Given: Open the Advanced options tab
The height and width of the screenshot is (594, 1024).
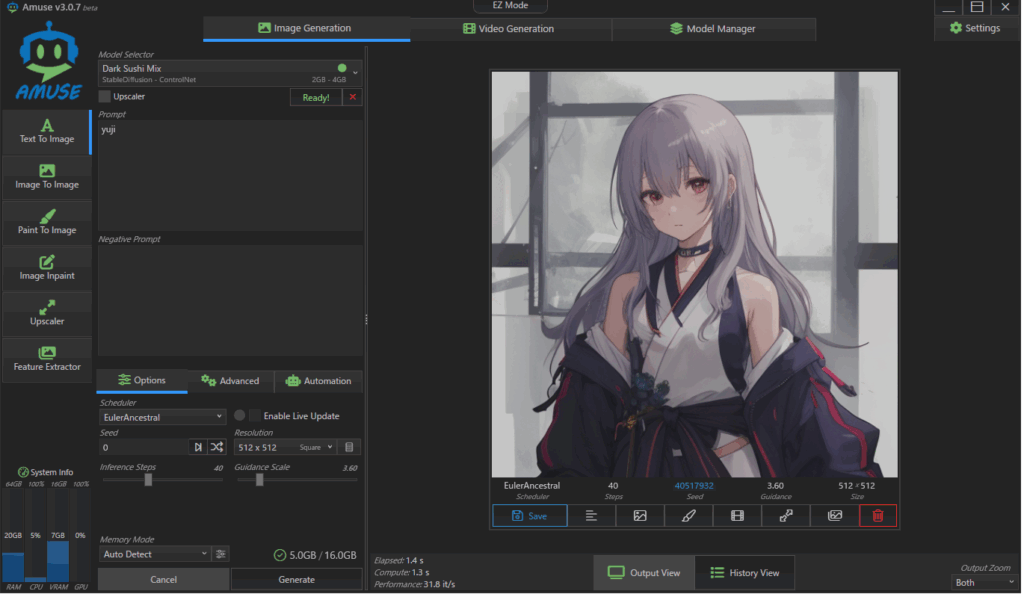Looking at the screenshot, I should pyautogui.click(x=230, y=381).
